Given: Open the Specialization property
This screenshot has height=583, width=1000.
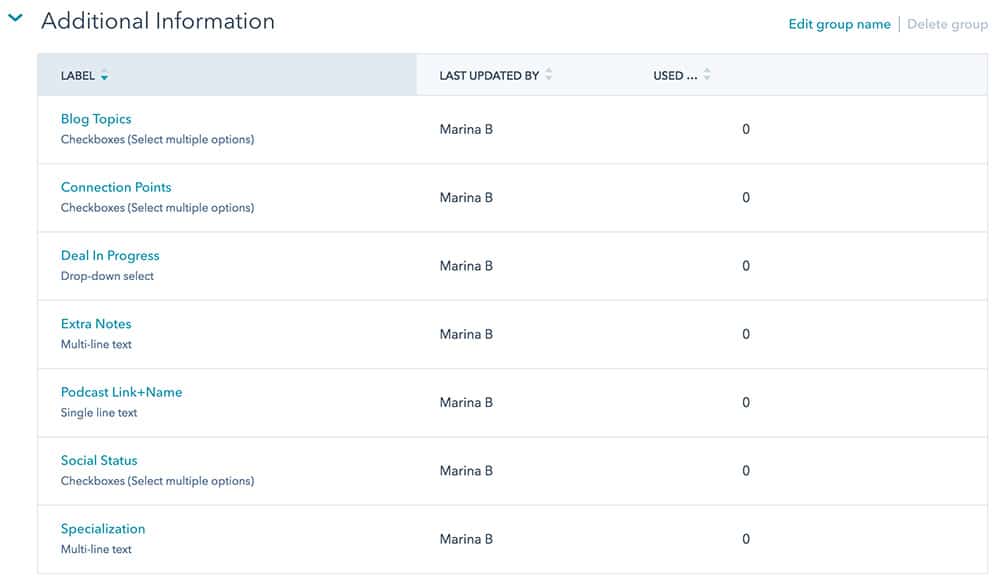Looking at the screenshot, I should [103, 528].
